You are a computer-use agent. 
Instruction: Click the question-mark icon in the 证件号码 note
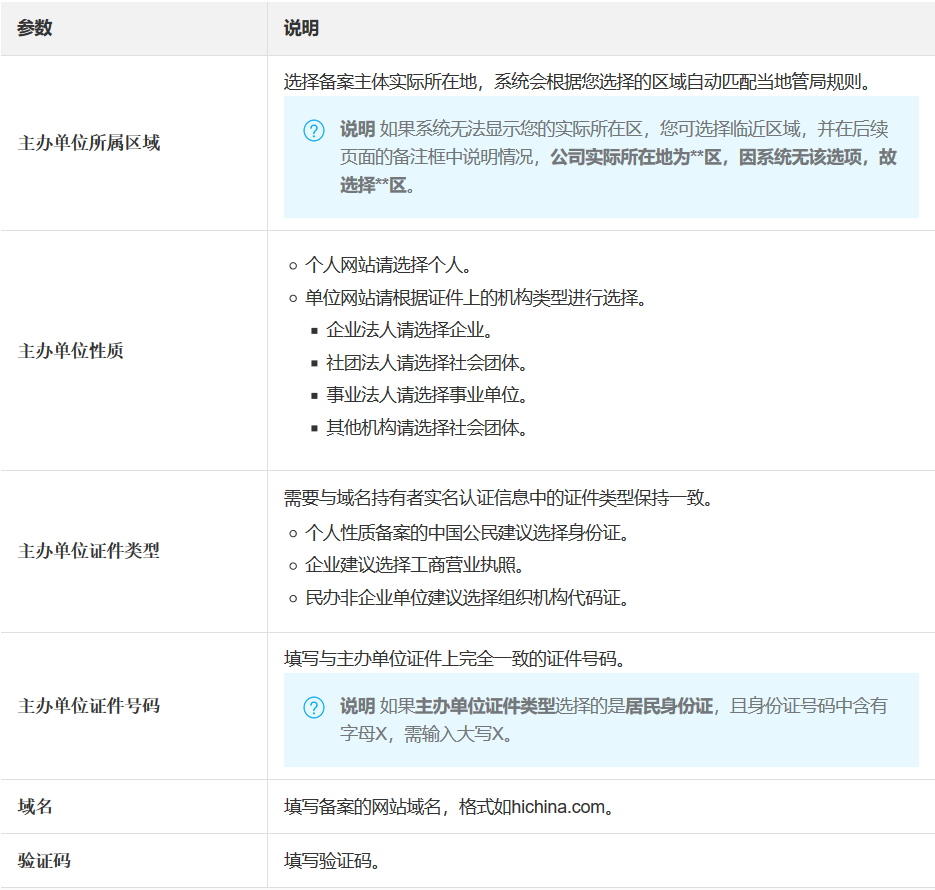coord(314,708)
